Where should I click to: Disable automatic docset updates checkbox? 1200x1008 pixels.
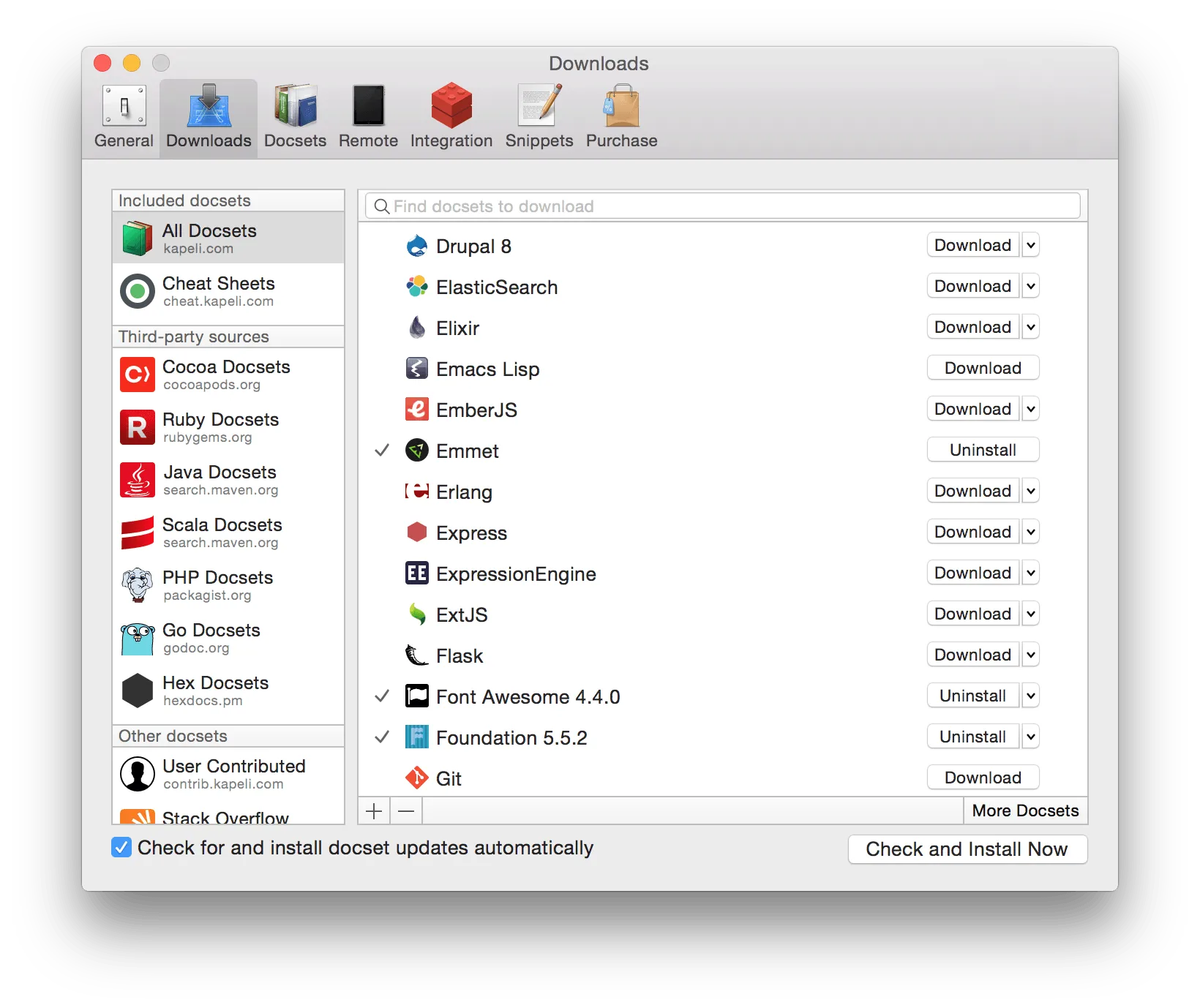[x=121, y=848]
